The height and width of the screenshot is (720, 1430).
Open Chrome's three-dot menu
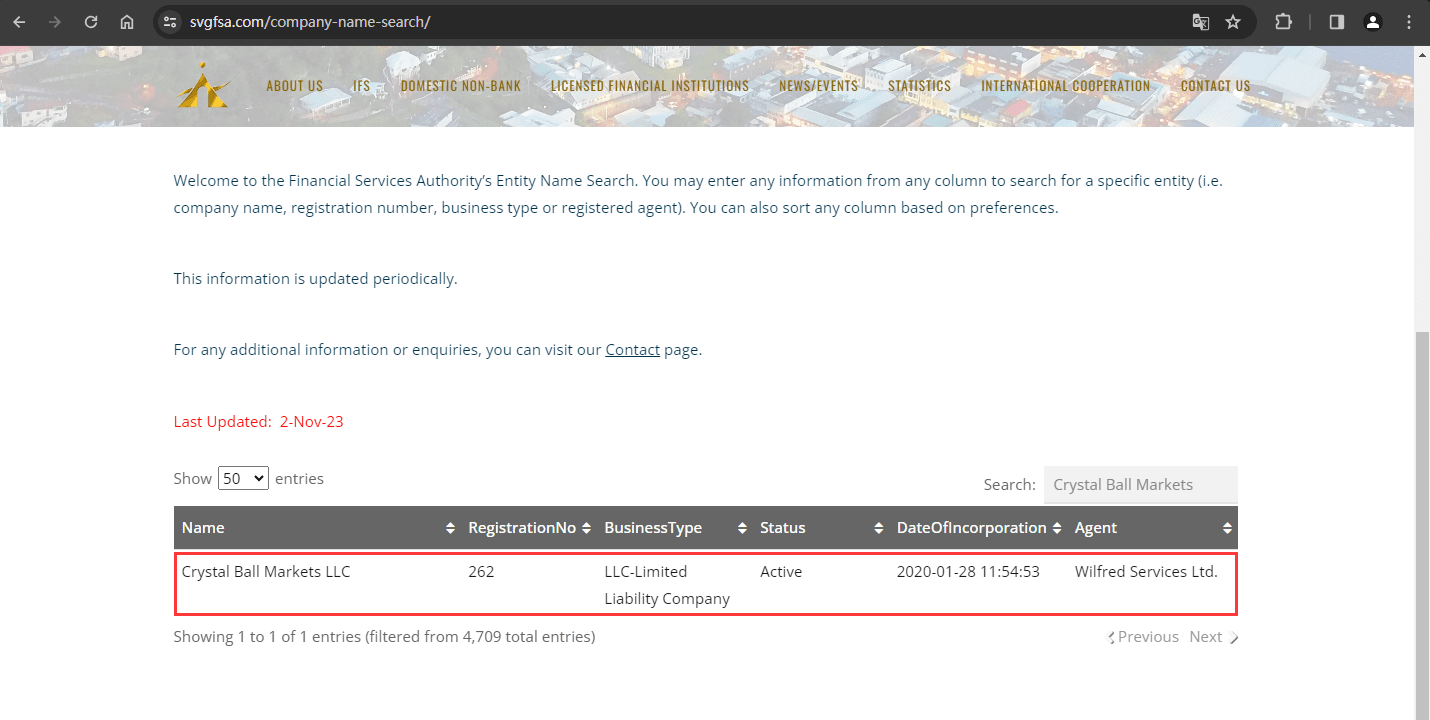(1408, 22)
